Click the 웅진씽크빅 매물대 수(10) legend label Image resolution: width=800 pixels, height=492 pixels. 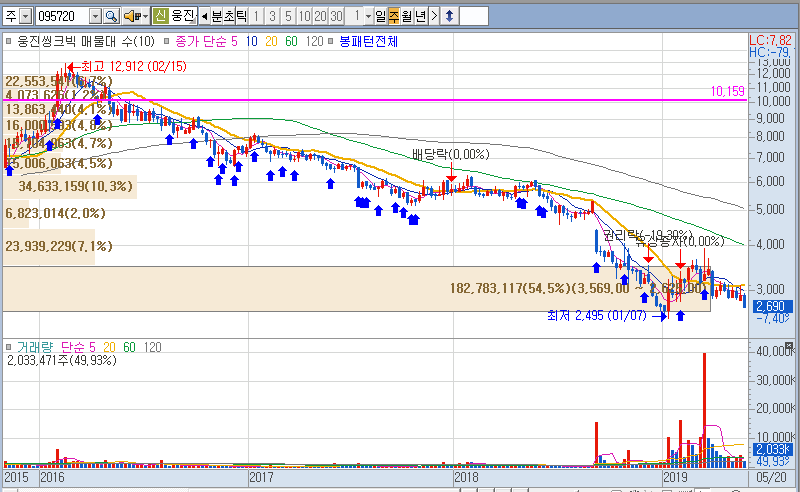coord(86,41)
